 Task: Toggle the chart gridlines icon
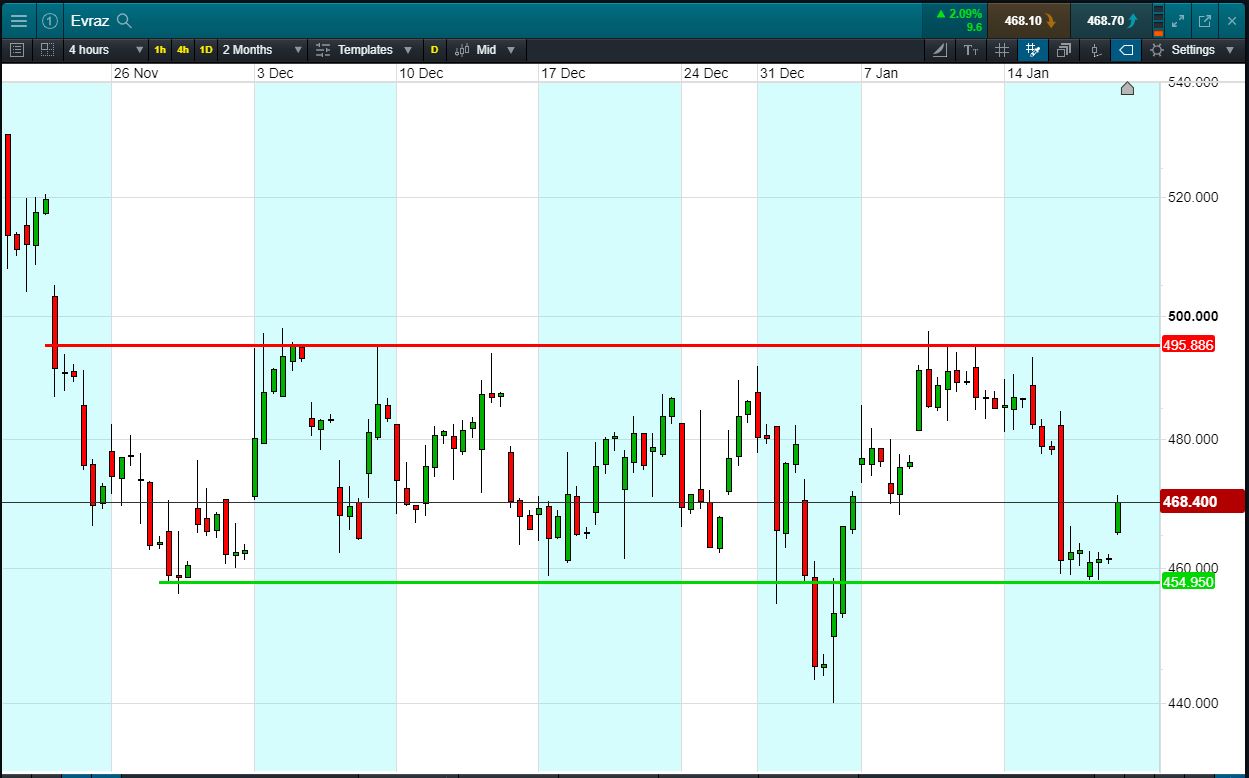click(x=1002, y=49)
